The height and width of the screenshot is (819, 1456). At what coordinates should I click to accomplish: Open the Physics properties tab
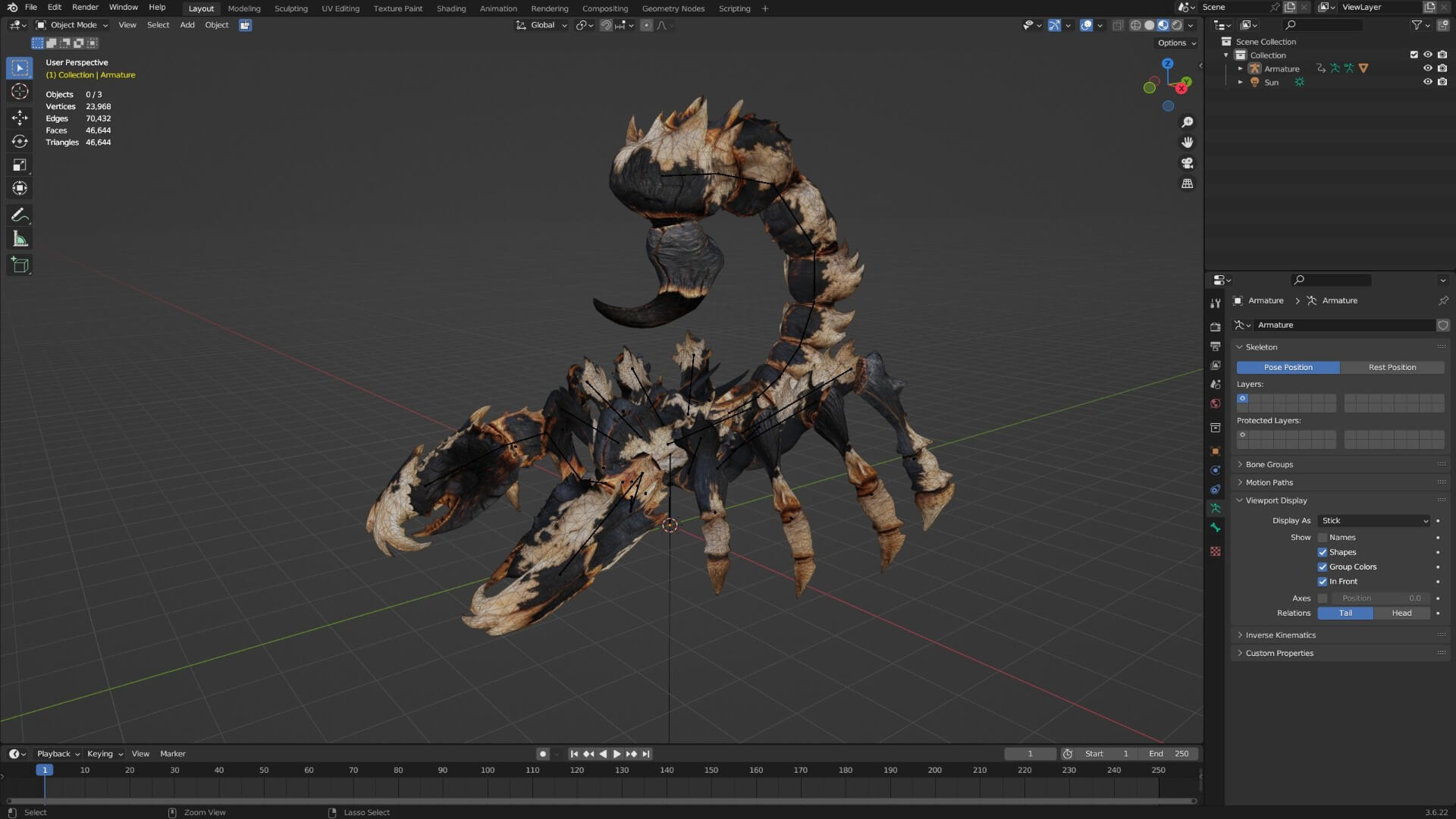click(x=1216, y=470)
